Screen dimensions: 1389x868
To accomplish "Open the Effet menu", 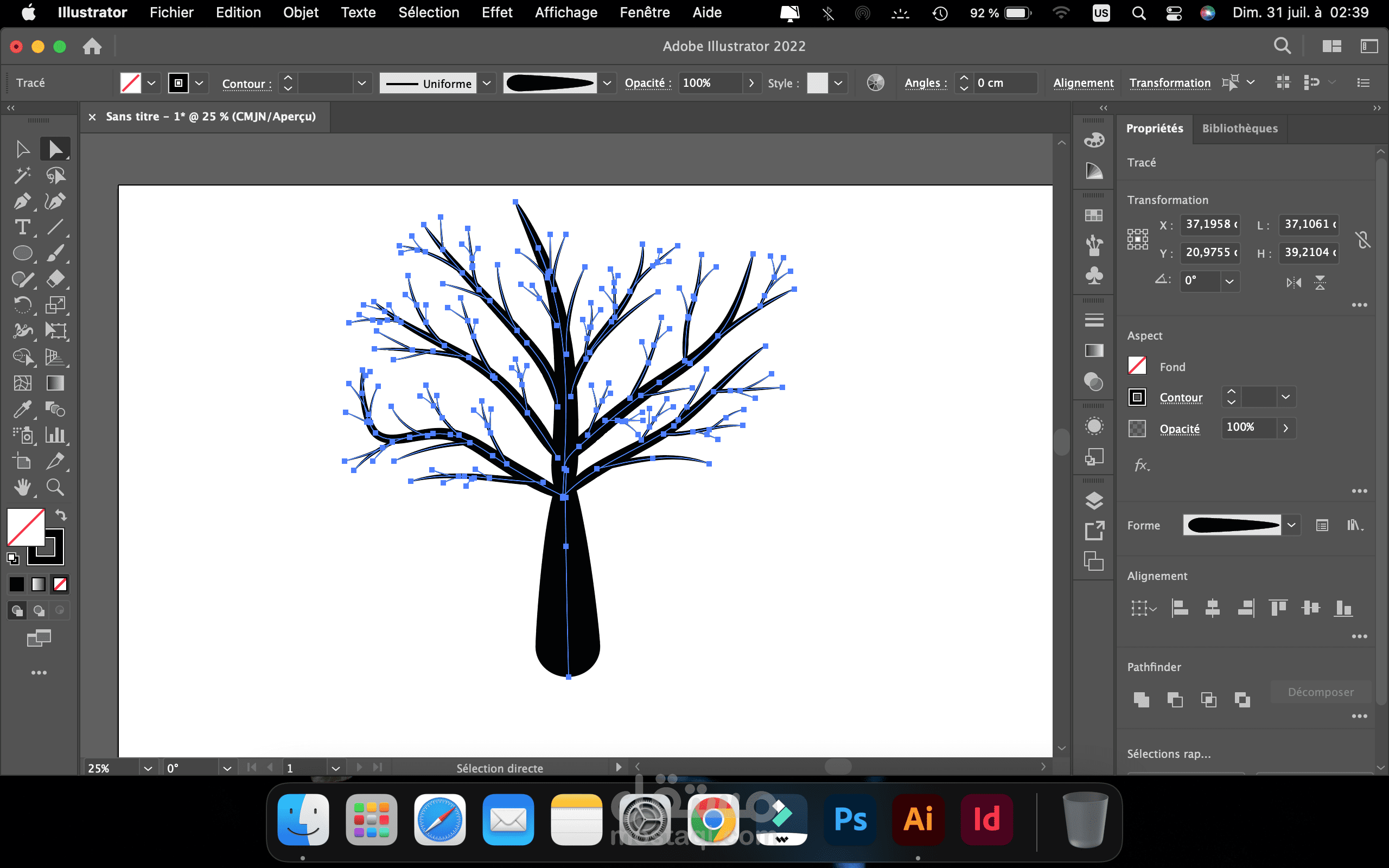I will pyautogui.click(x=496, y=12).
